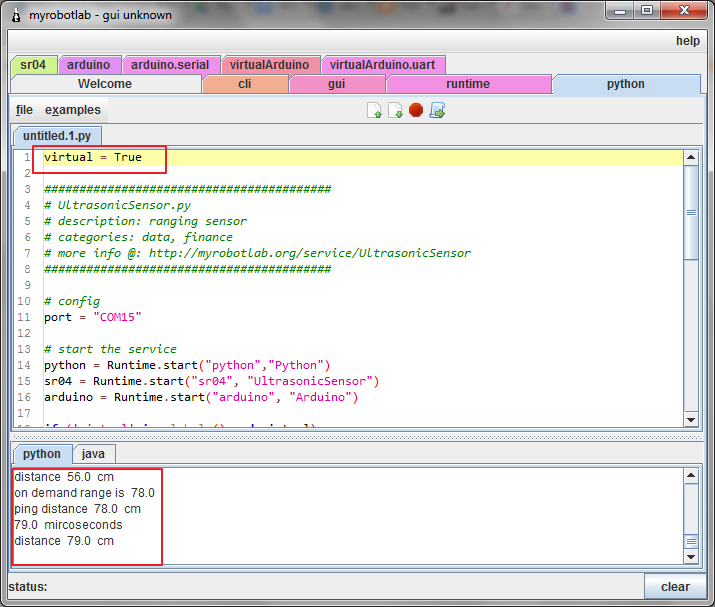Click the "79.0 mircoseconds" console line

pos(68,525)
